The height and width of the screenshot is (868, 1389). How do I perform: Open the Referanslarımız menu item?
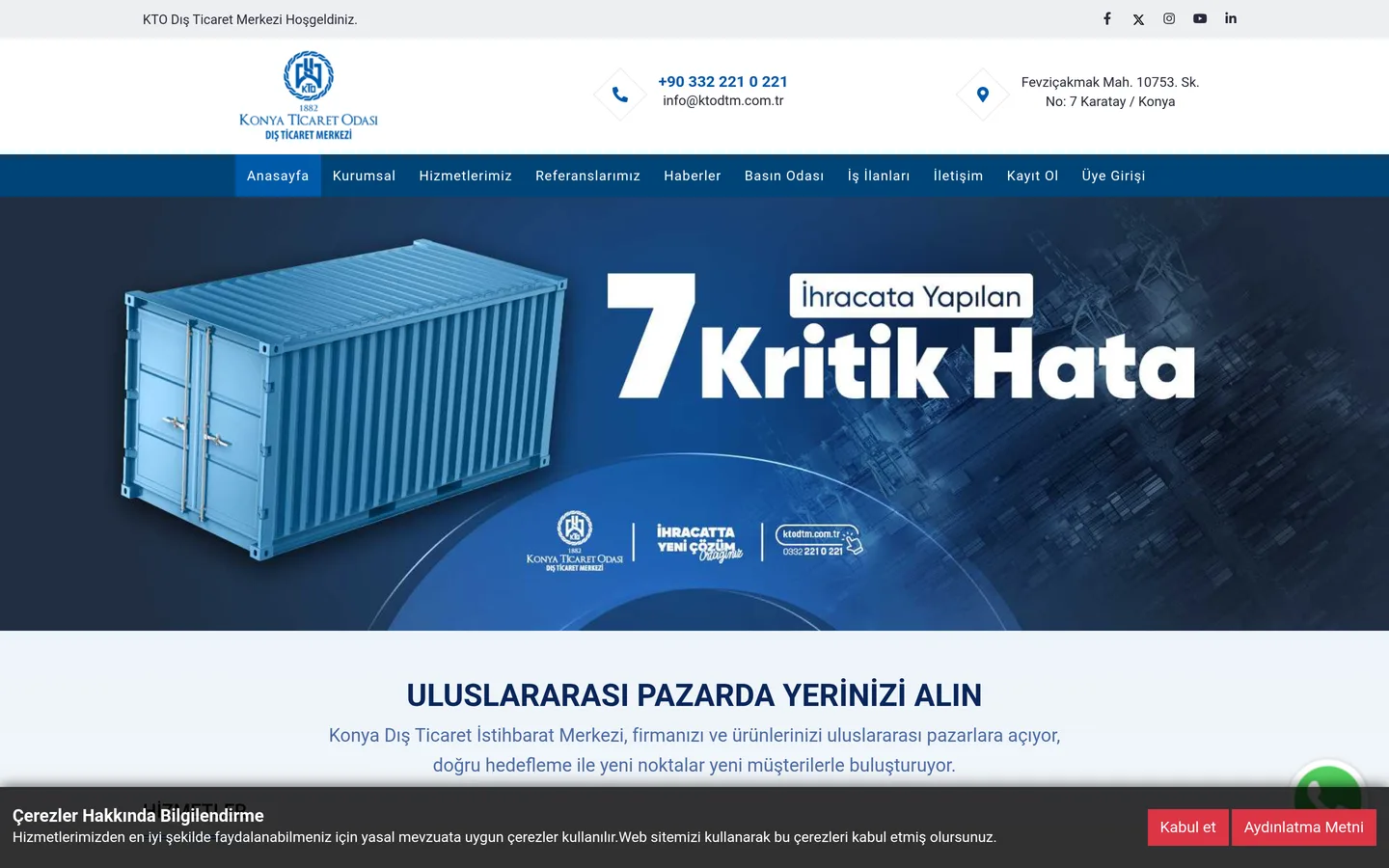click(x=588, y=176)
